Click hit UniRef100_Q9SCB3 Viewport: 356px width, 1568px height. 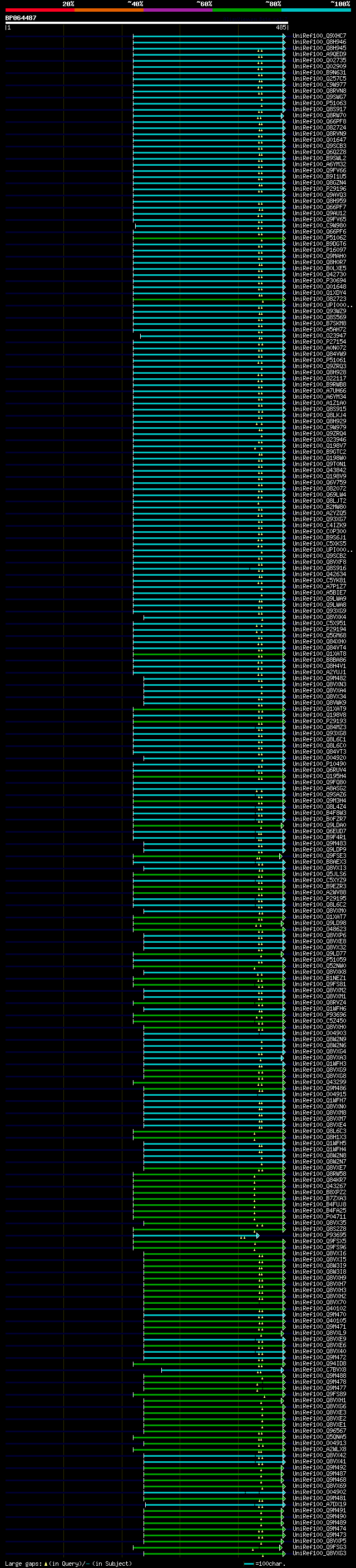319,146
